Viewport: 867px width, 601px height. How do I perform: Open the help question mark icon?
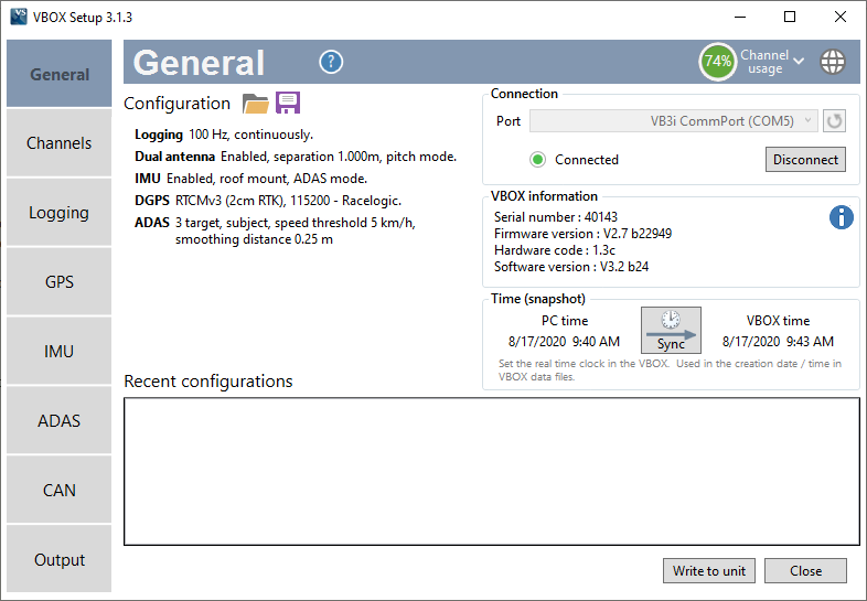331,62
